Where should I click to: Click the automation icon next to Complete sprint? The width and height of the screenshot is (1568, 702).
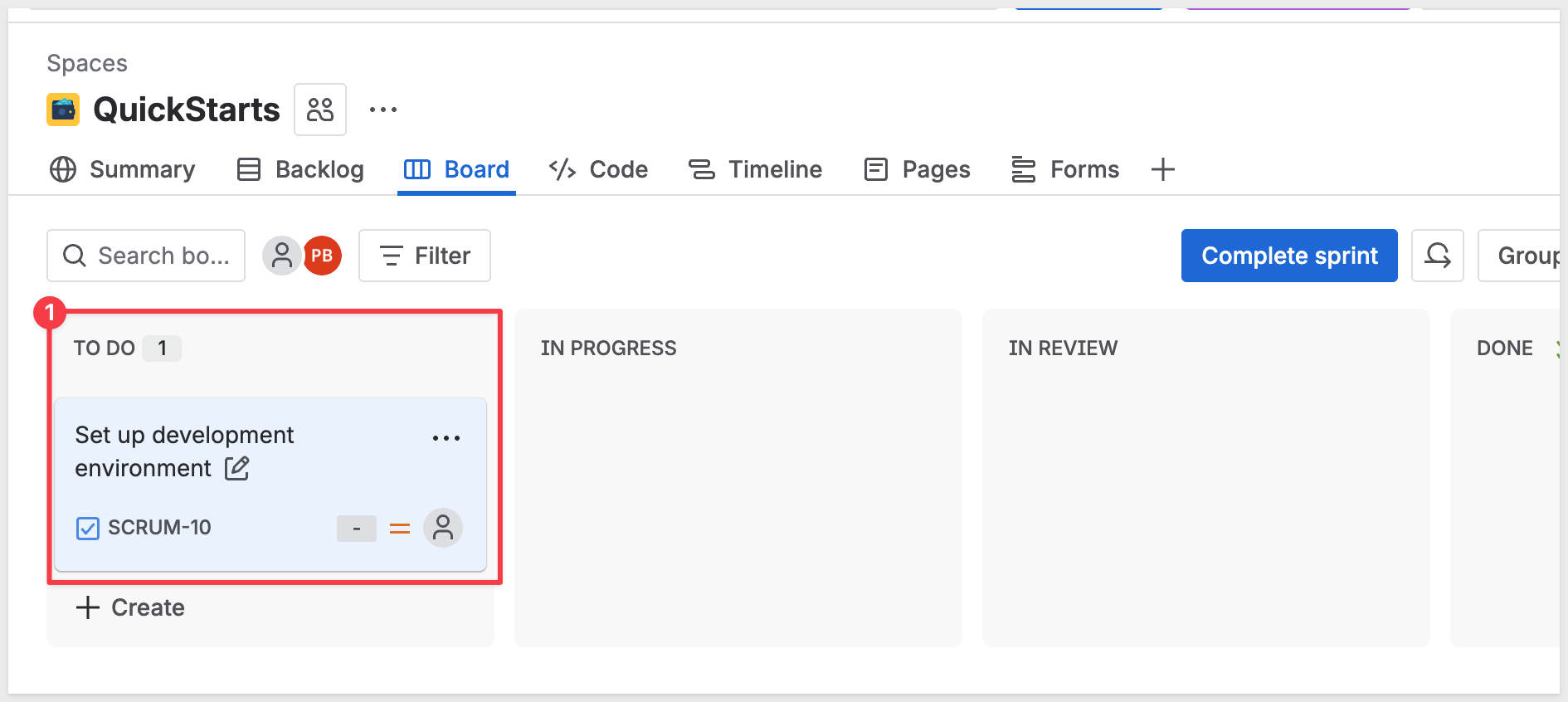[x=1438, y=256]
